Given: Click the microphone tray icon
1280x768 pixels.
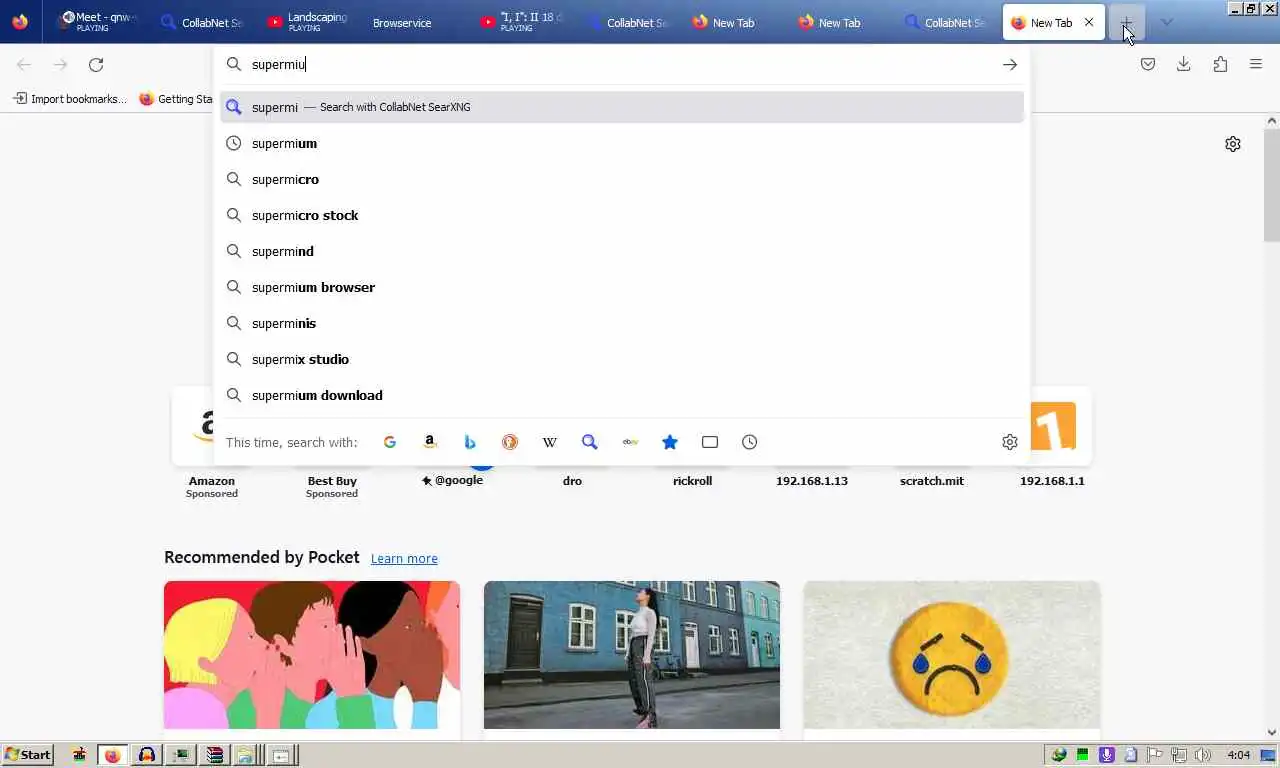Looking at the screenshot, I should click(1106, 755).
